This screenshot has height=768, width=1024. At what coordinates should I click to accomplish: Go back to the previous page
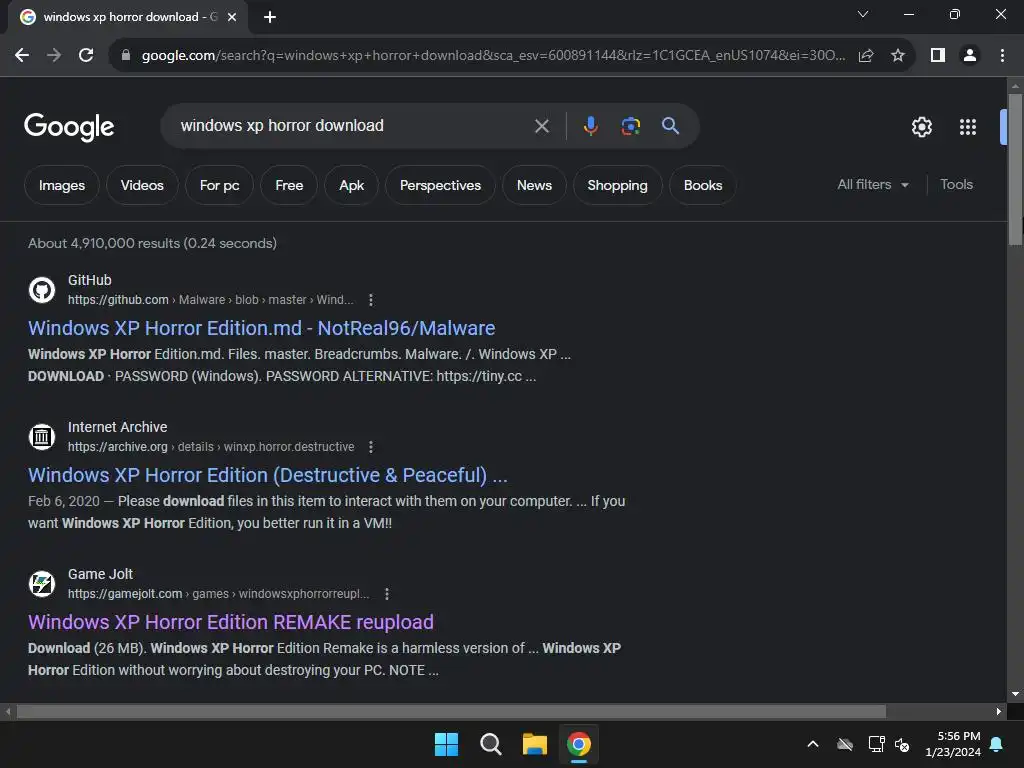[x=22, y=56]
